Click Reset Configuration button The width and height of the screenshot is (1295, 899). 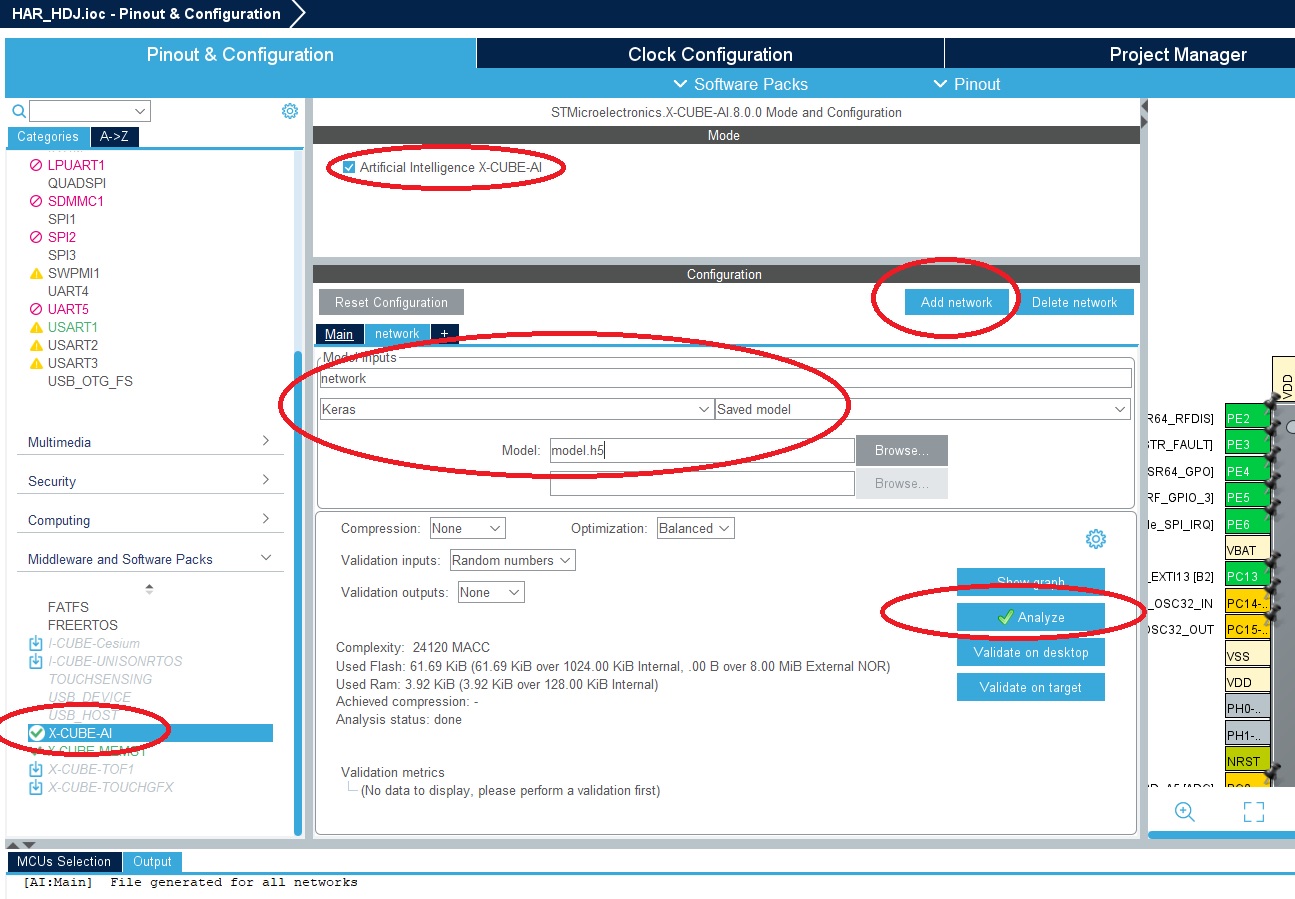(391, 302)
